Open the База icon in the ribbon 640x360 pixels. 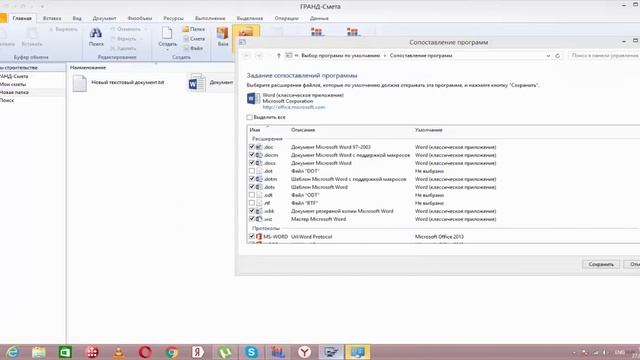click(x=222, y=33)
